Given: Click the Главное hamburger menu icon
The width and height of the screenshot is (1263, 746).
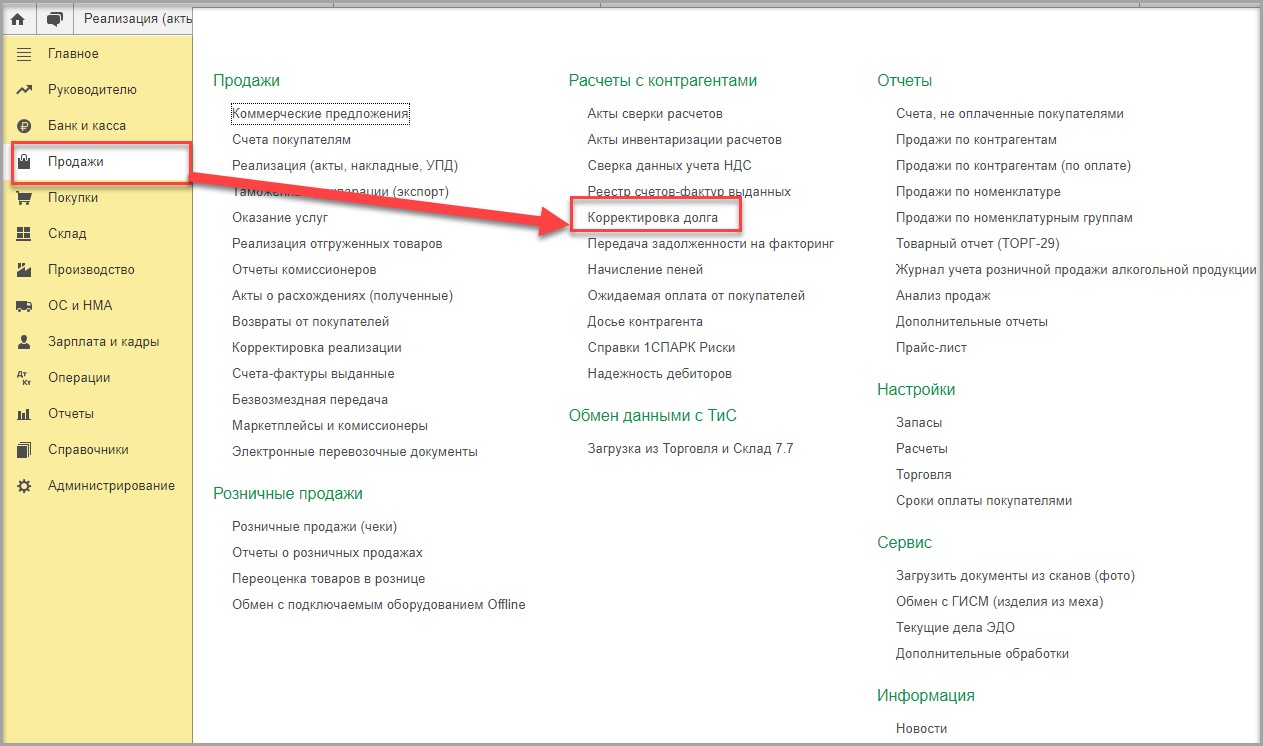Looking at the screenshot, I should (x=25, y=54).
